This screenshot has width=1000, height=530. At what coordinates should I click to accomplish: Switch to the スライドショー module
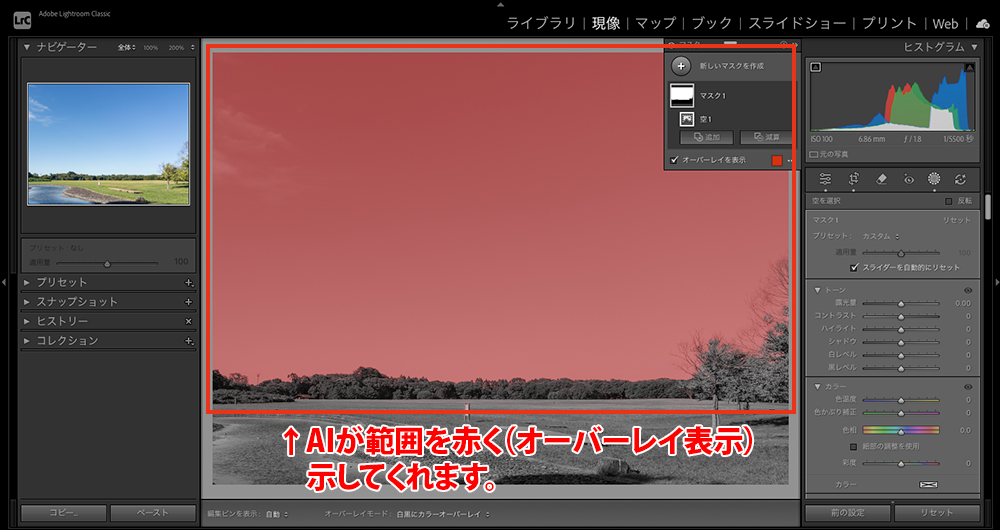click(797, 24)
